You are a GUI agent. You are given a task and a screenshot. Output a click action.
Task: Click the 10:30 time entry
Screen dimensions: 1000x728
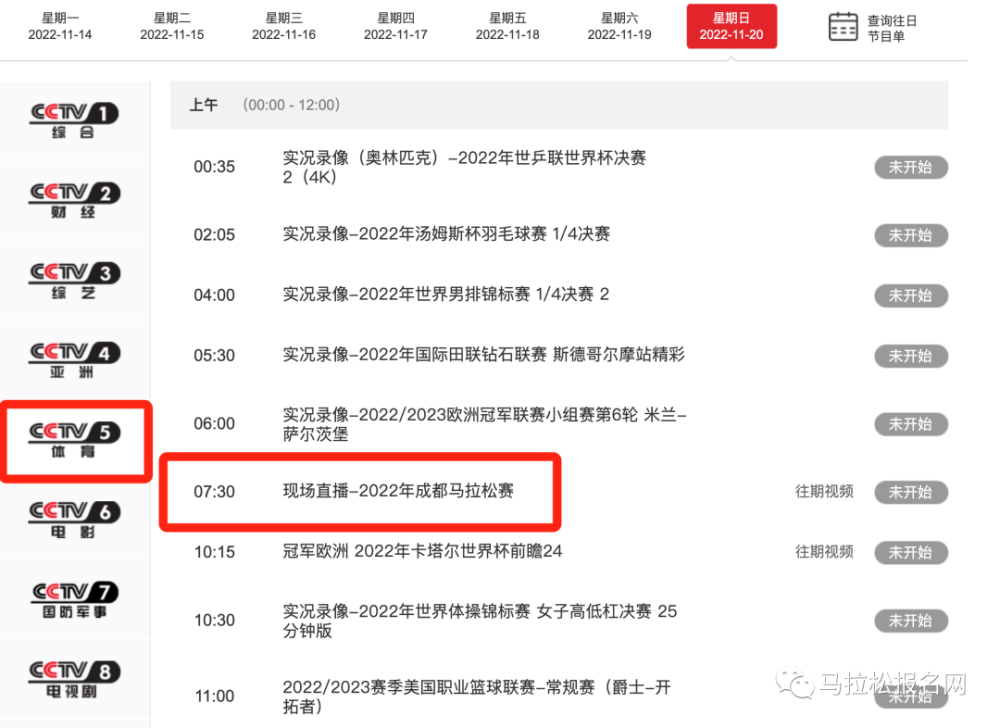click(x=214, y=620)
